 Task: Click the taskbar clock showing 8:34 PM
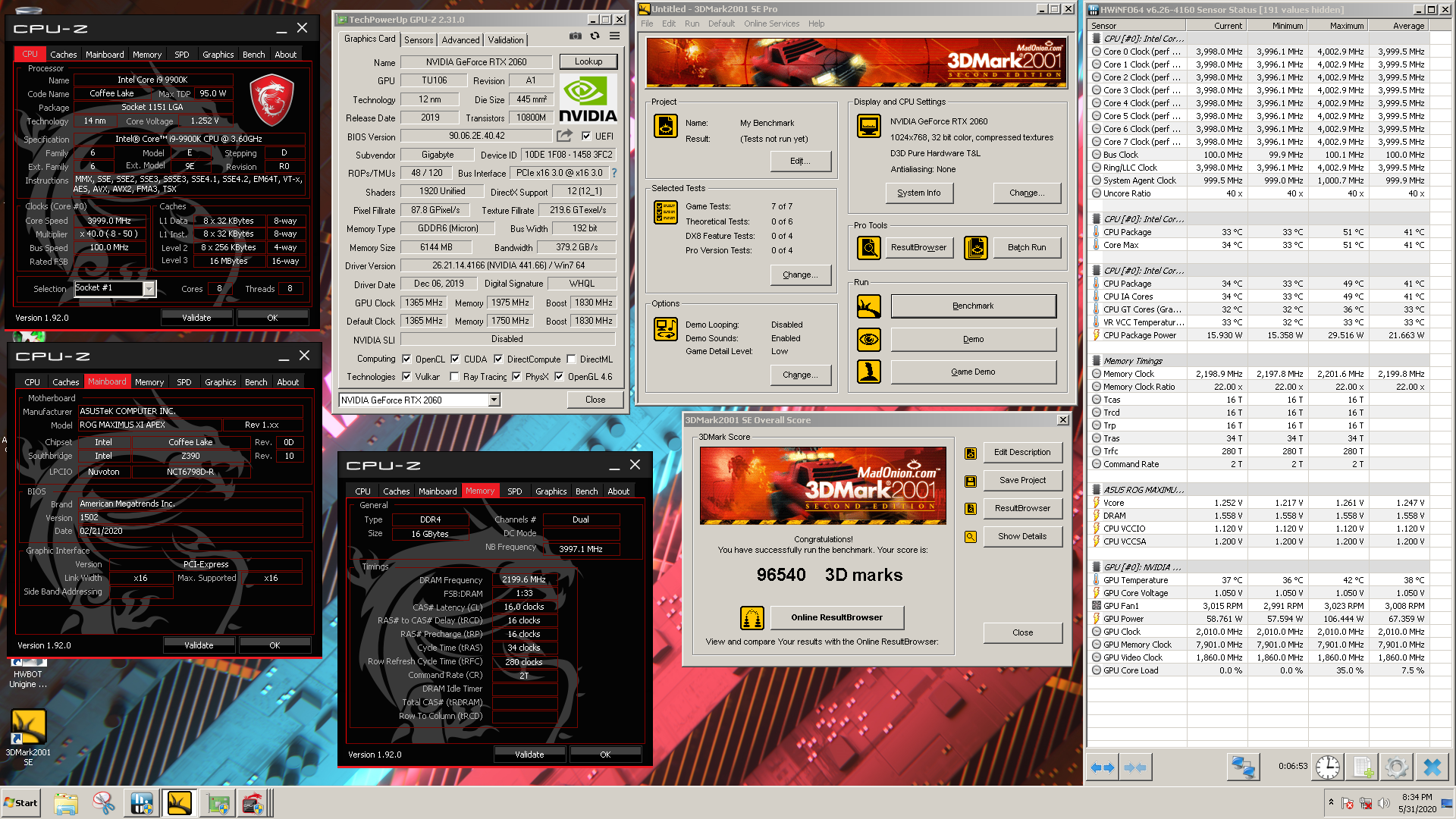pos(1417,803)
